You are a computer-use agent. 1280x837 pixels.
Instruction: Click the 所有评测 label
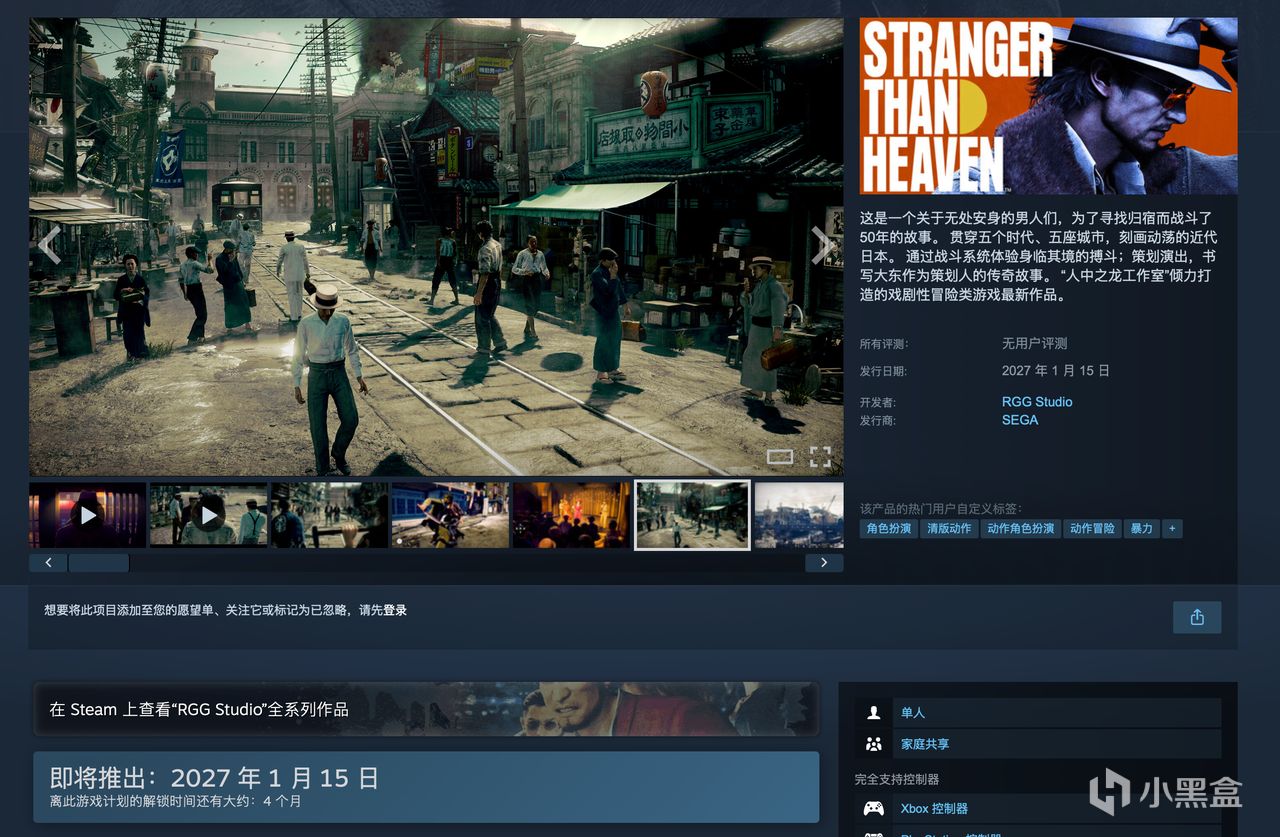(884, 344)
